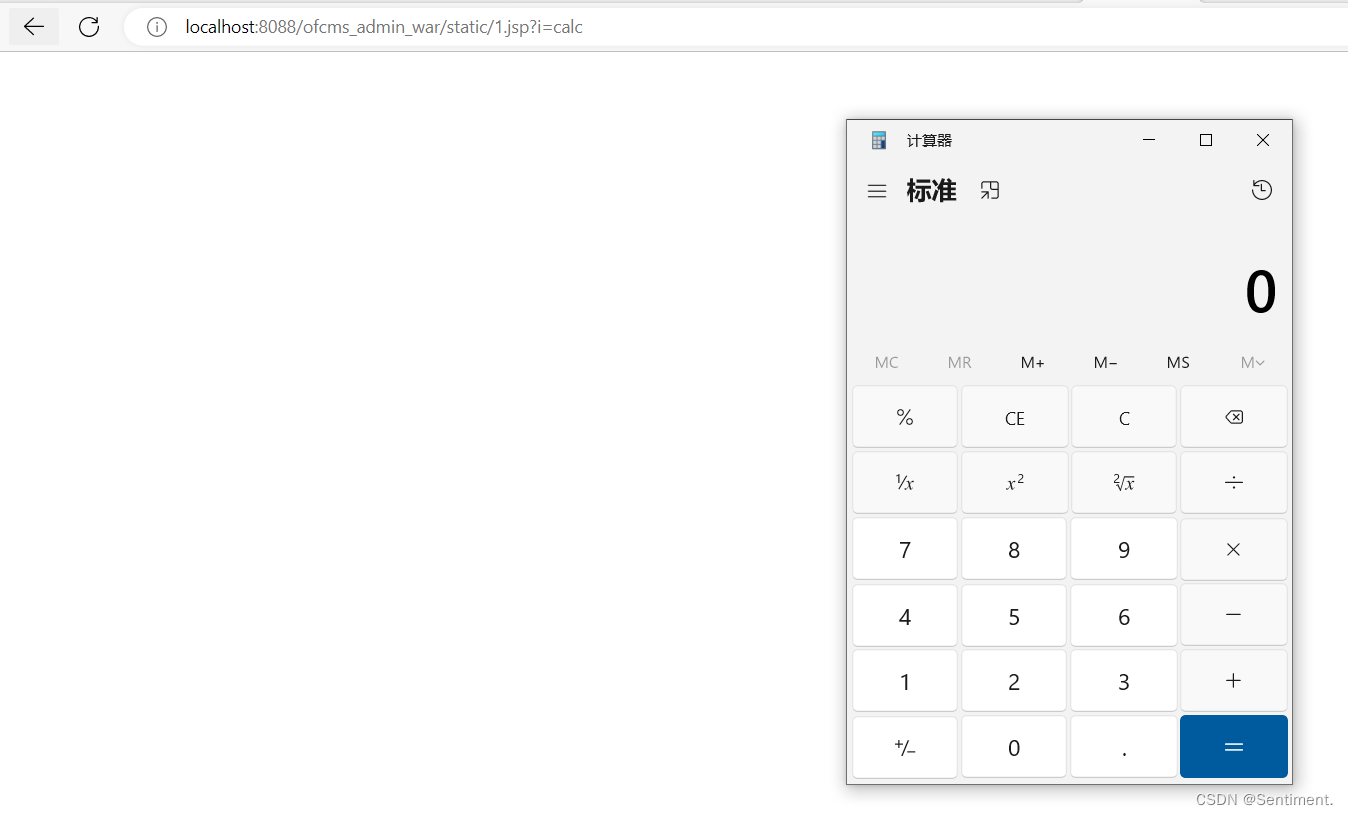Viewport: 1348px width, 815px height.
Task: Click the percent key
Action: point(905,417)
